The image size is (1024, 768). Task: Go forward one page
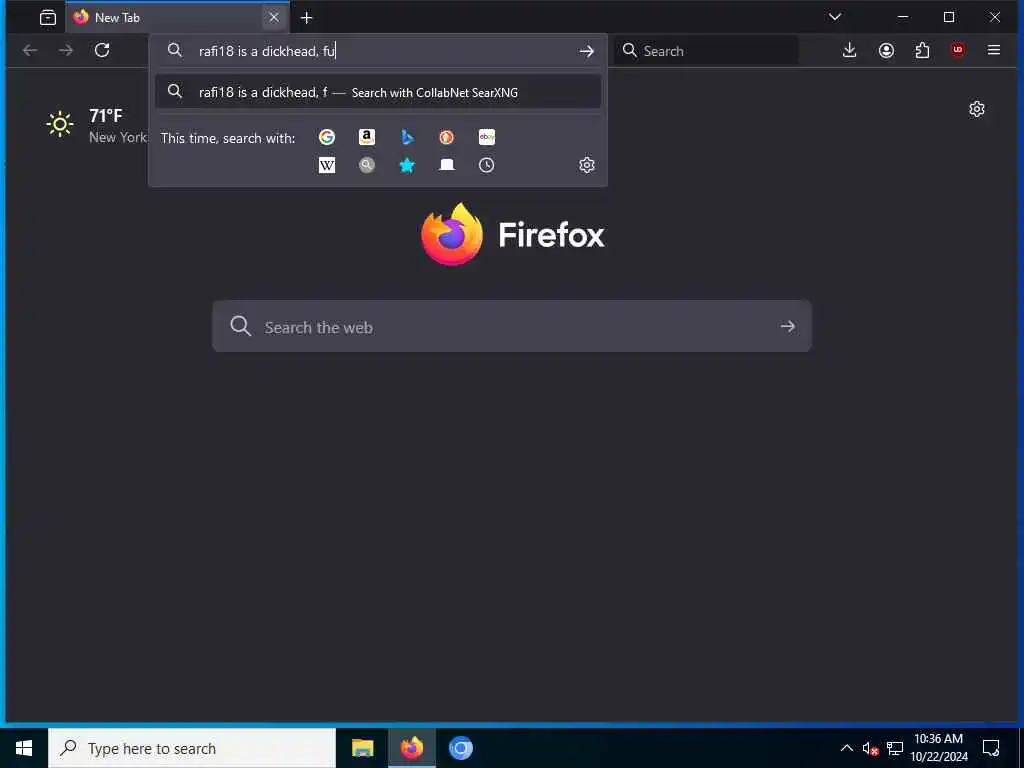point(66,50)
